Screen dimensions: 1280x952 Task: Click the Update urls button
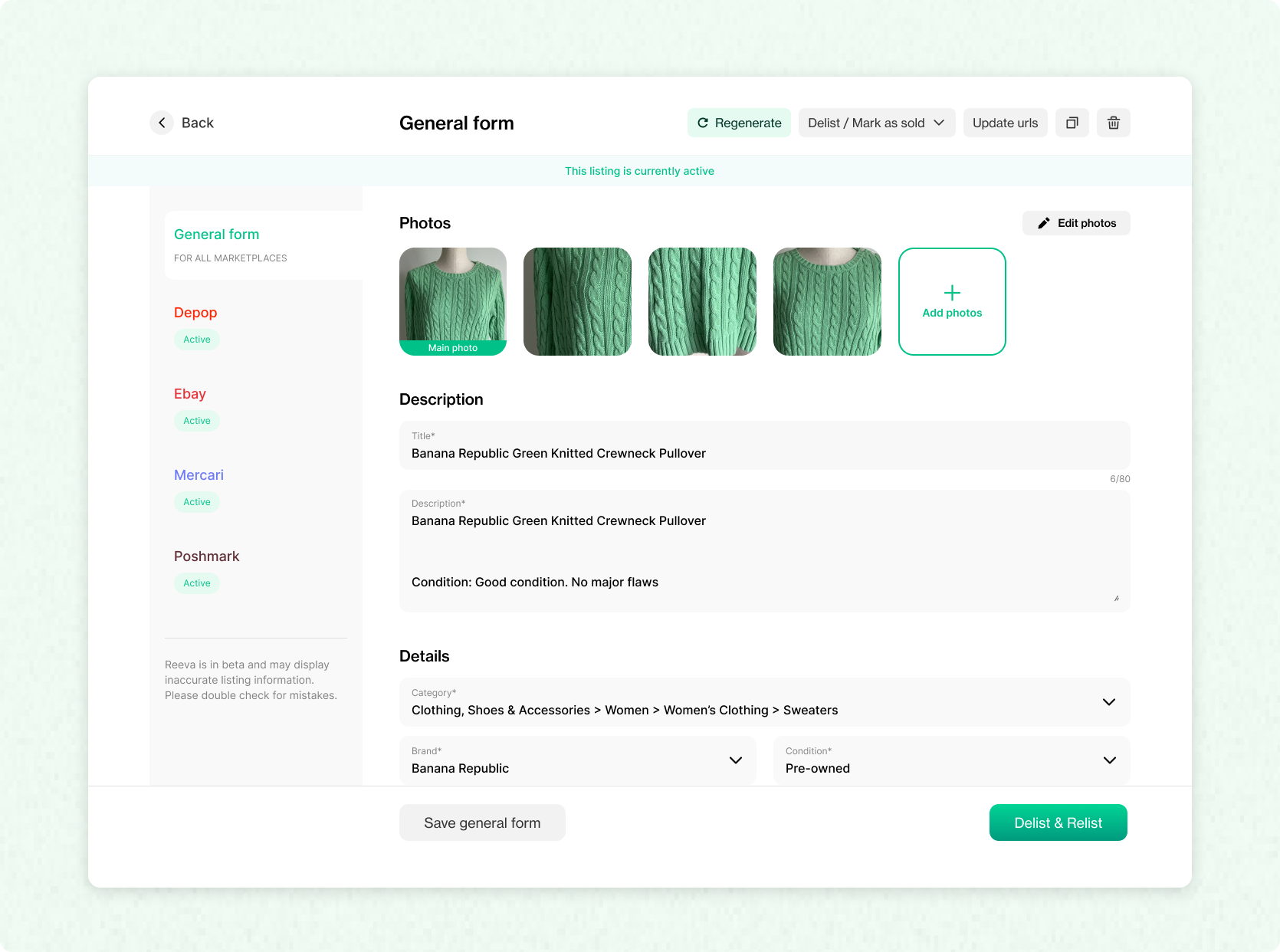coord(1006,123)
